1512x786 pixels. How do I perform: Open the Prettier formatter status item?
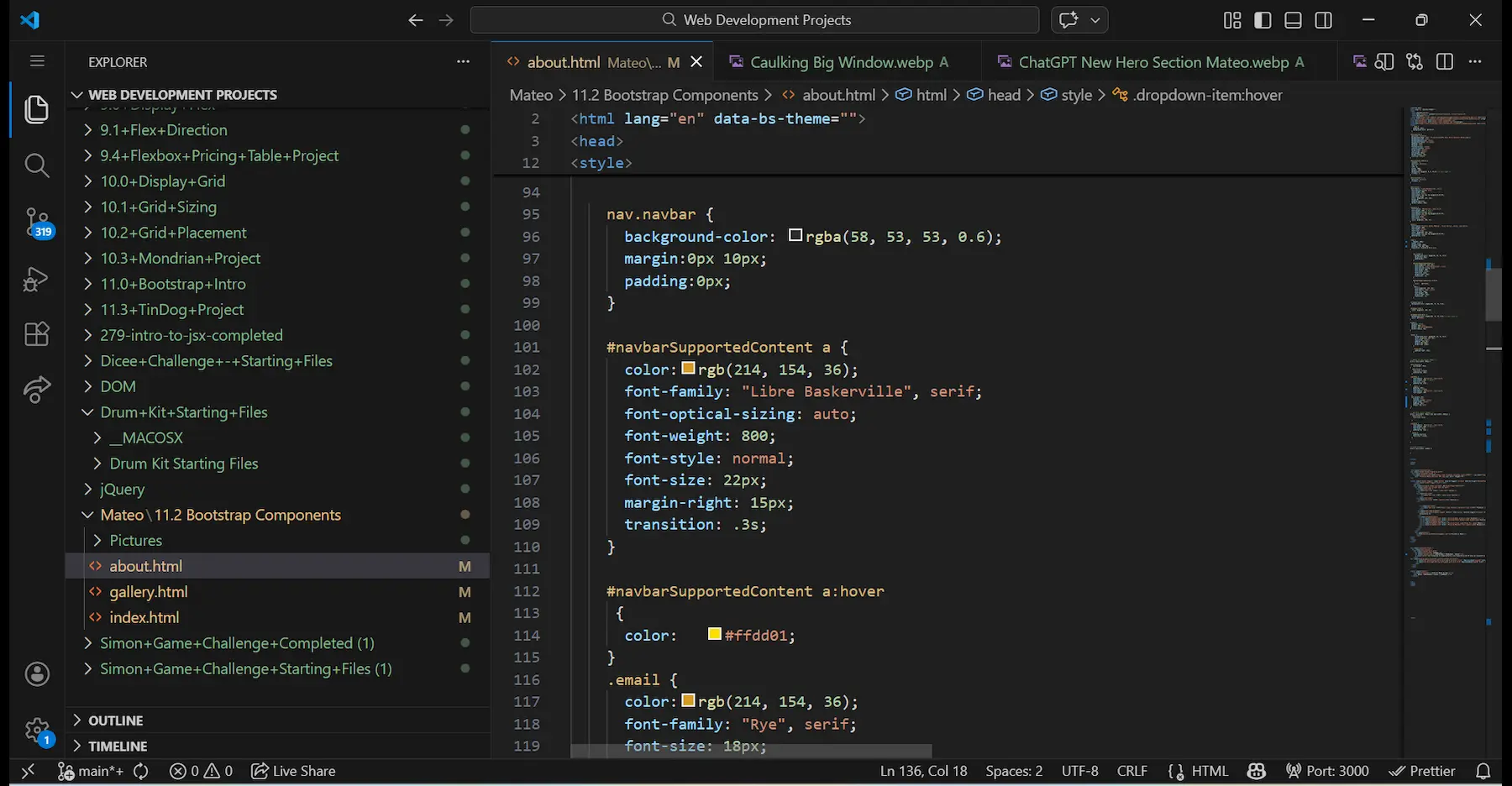point(1423,770)
